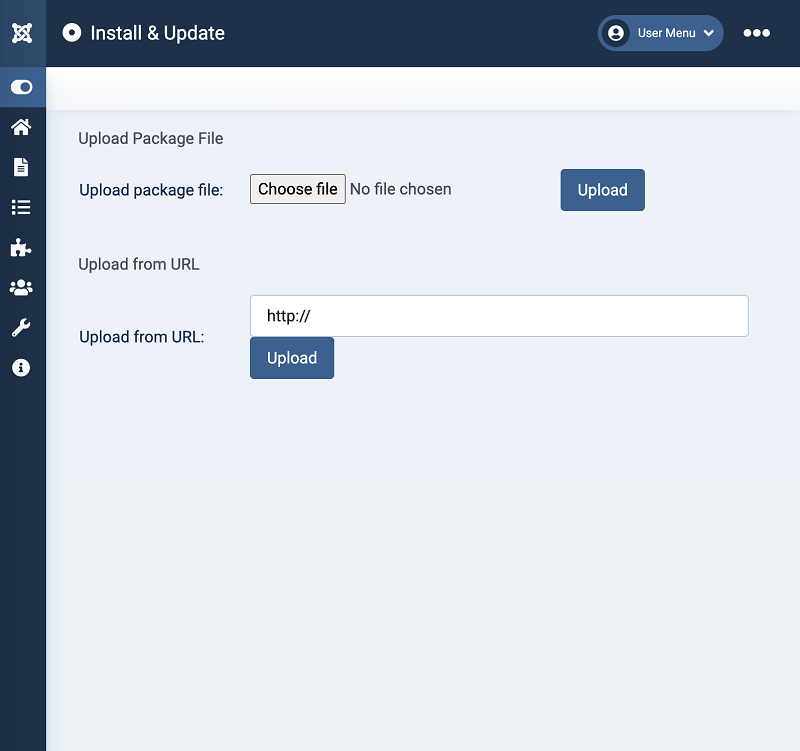Viewport: 800px width, 751px height.
Task: Open Components via the puzzle piece icon
Action: (x=21, y=248)
